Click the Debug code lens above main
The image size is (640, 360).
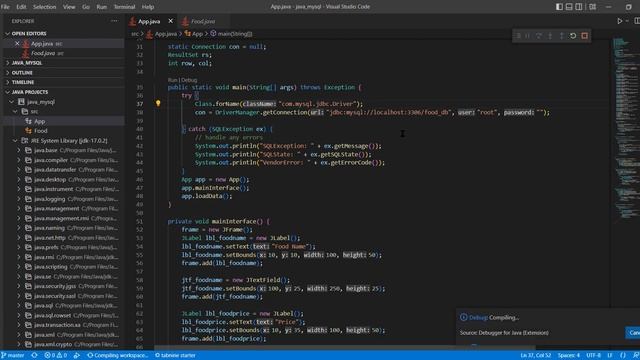pos(189,80)
